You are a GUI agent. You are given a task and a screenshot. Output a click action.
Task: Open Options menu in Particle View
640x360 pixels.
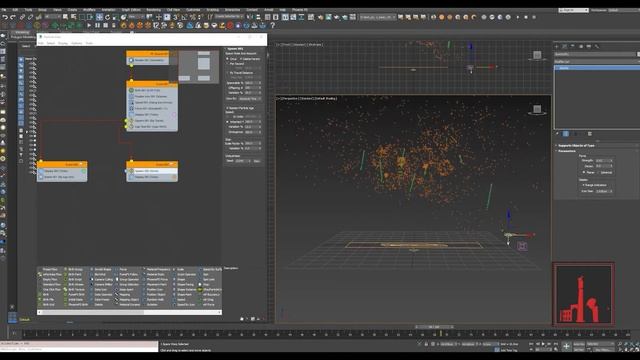coord(76,43)
